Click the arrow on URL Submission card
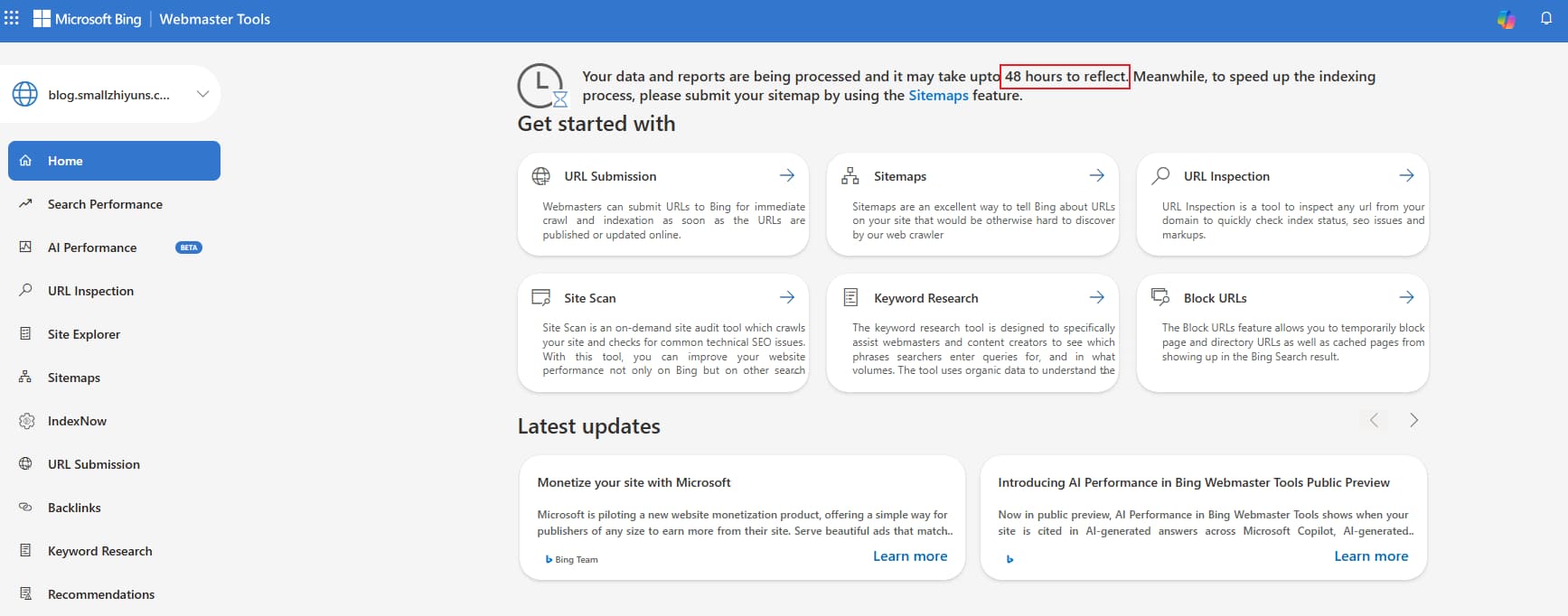Image resolution: width=1568 pixels, height=616 pixels. coord(787,175)
